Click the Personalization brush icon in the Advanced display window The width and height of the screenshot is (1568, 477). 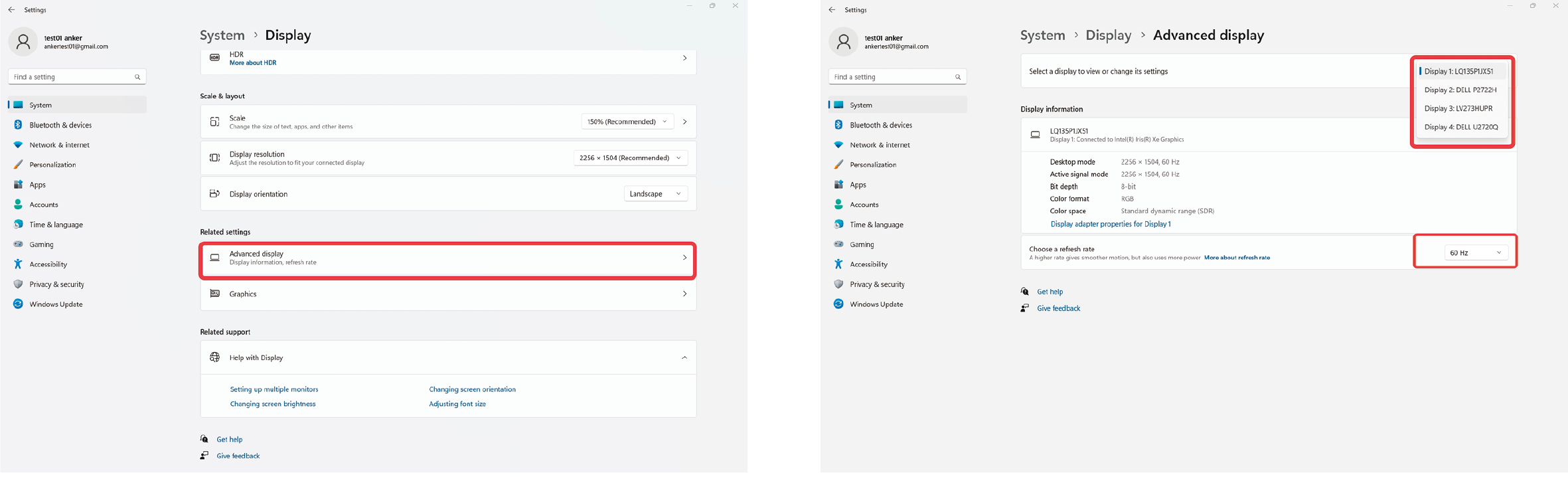point(838,165)
